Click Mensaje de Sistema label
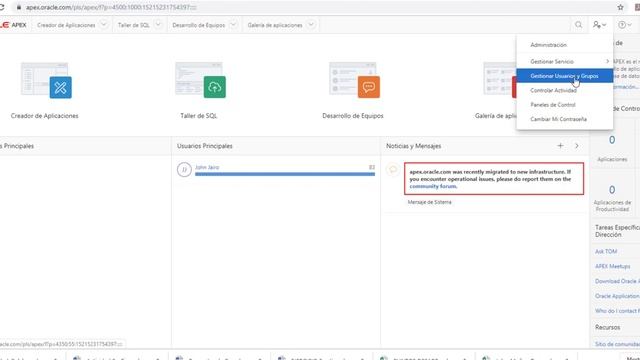Image resolution: width=640 pixels, height=360 pixels. (x=429, y=202)
